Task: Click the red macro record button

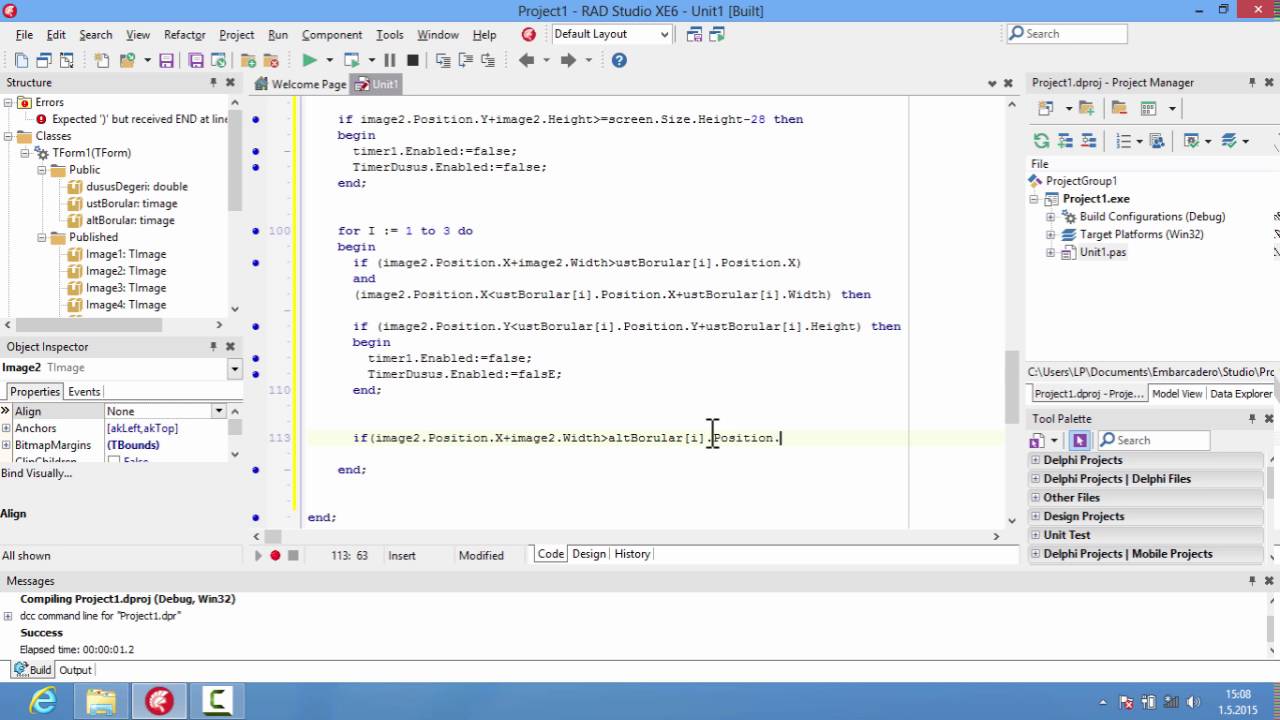Action: [x=275, y=555]
